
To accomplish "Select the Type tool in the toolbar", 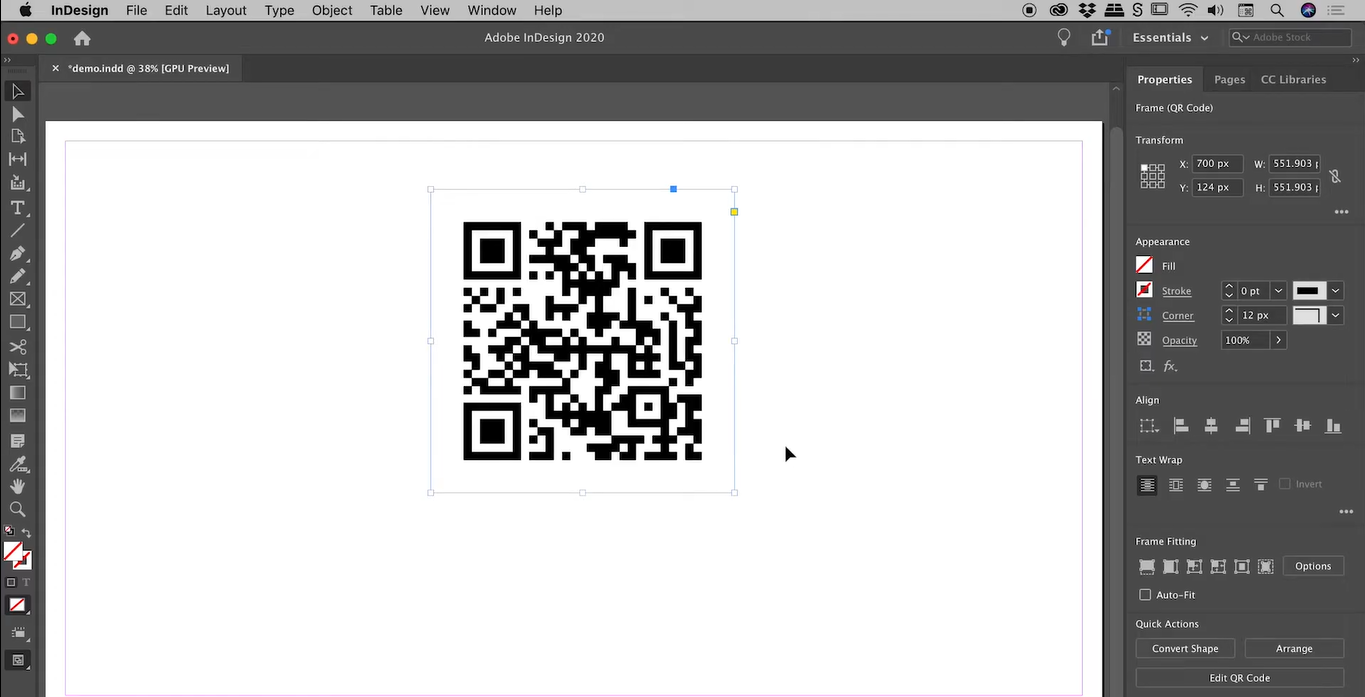I will point(17,208).
